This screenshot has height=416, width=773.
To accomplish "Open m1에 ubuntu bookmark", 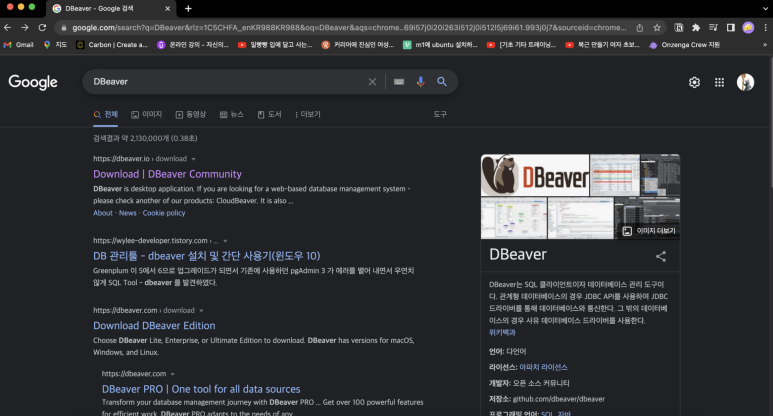I will pyautogui.click(x=440, y=45).
